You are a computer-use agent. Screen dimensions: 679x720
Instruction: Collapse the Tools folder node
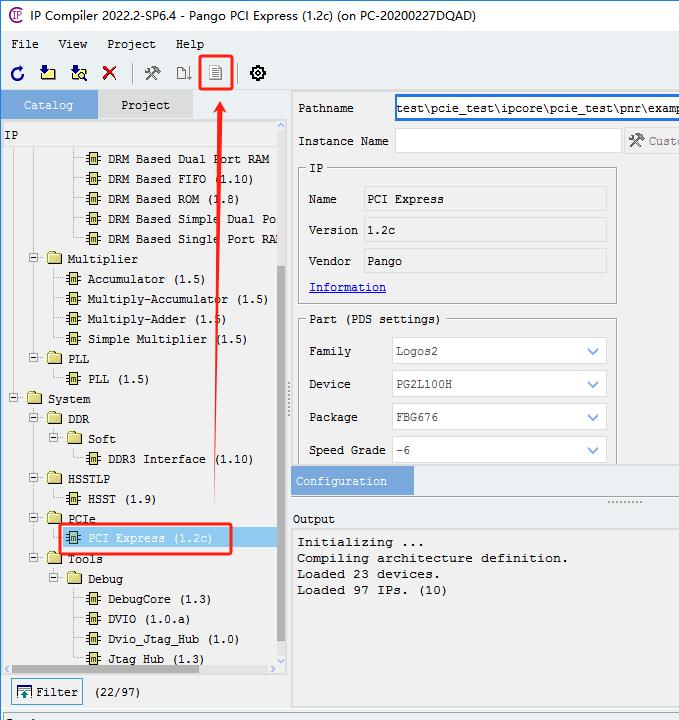[x=34, y=558]
